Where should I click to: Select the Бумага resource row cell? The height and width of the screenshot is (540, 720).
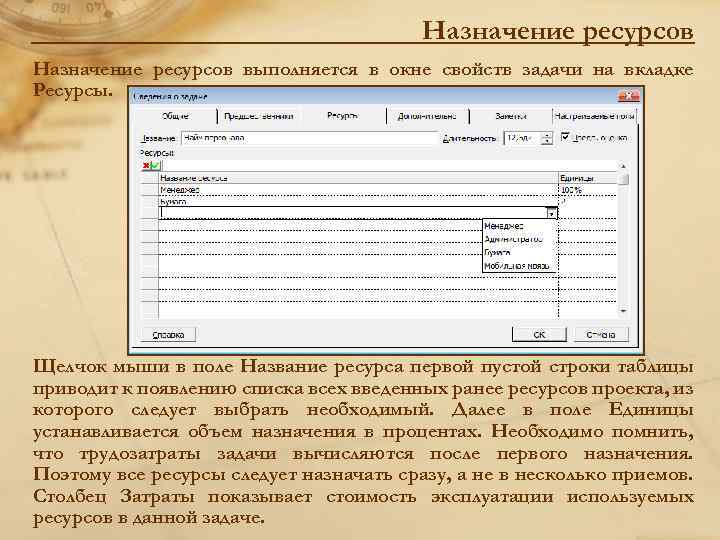point(358,201)
